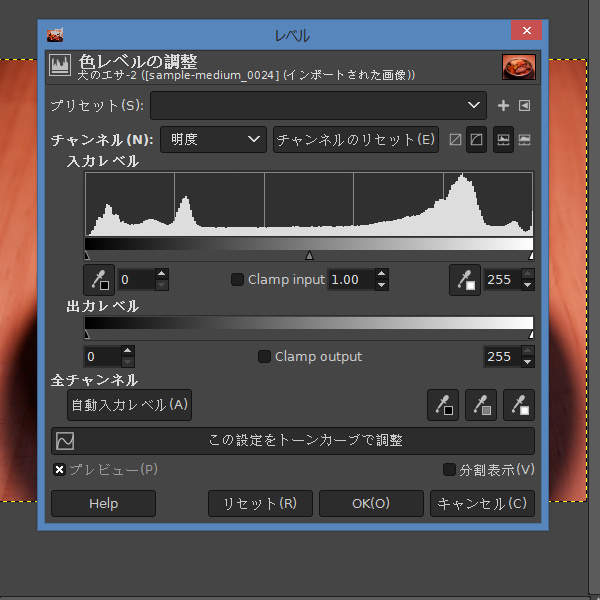Close the レベル dialog window
The height and width of the screenshot is (600, 600).
click(526, 30)
